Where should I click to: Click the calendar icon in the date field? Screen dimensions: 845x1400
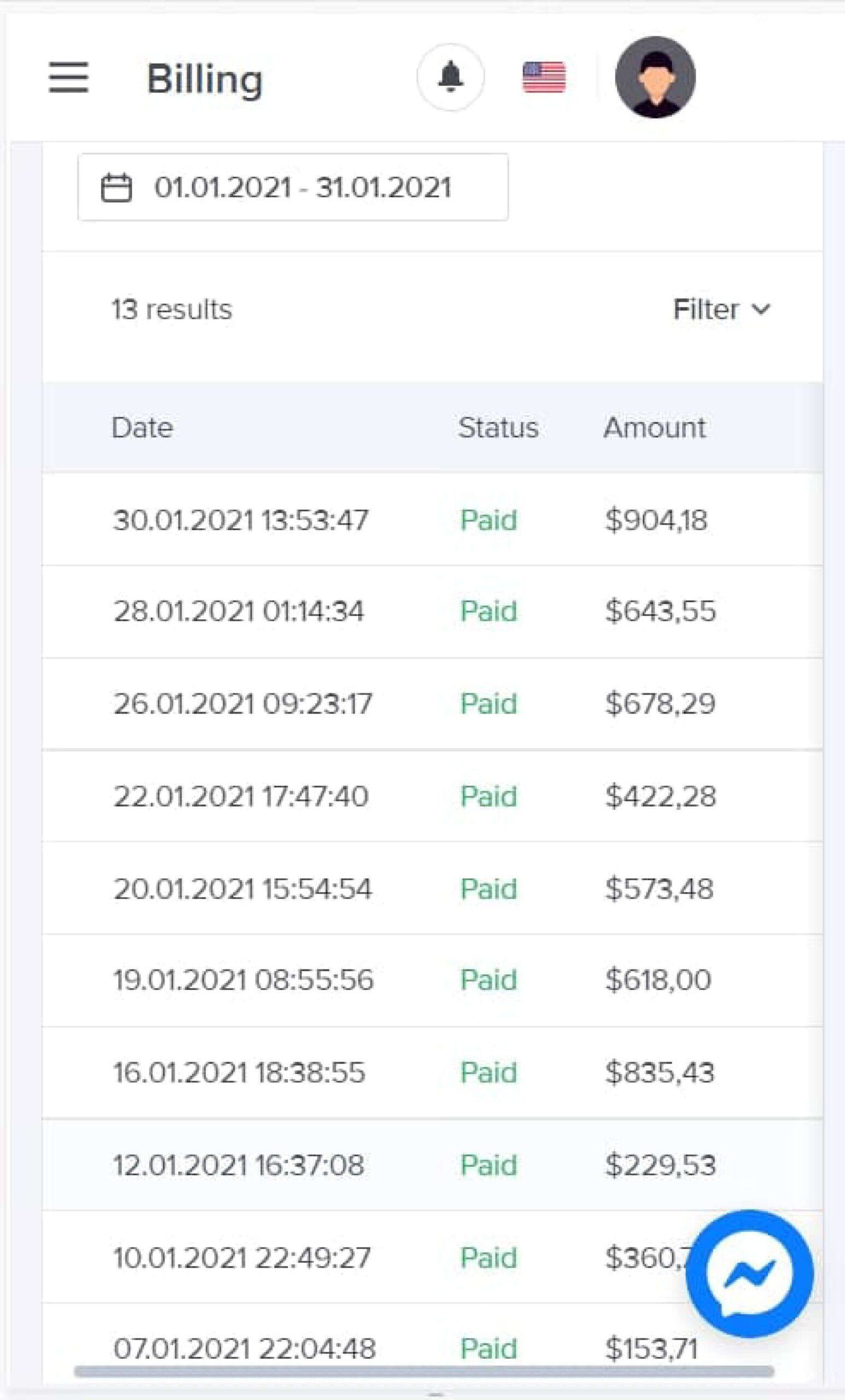[x=116, y=188]
